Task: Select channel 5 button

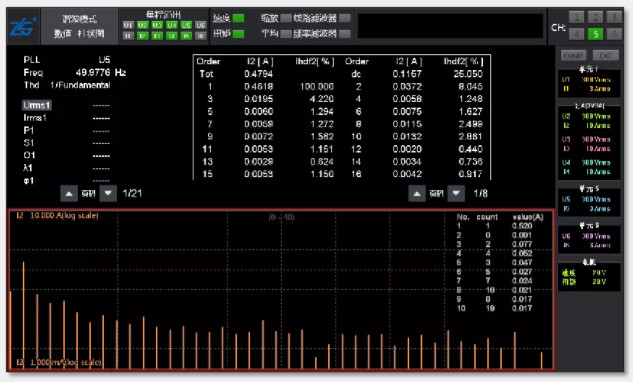Action: point(595,34)
